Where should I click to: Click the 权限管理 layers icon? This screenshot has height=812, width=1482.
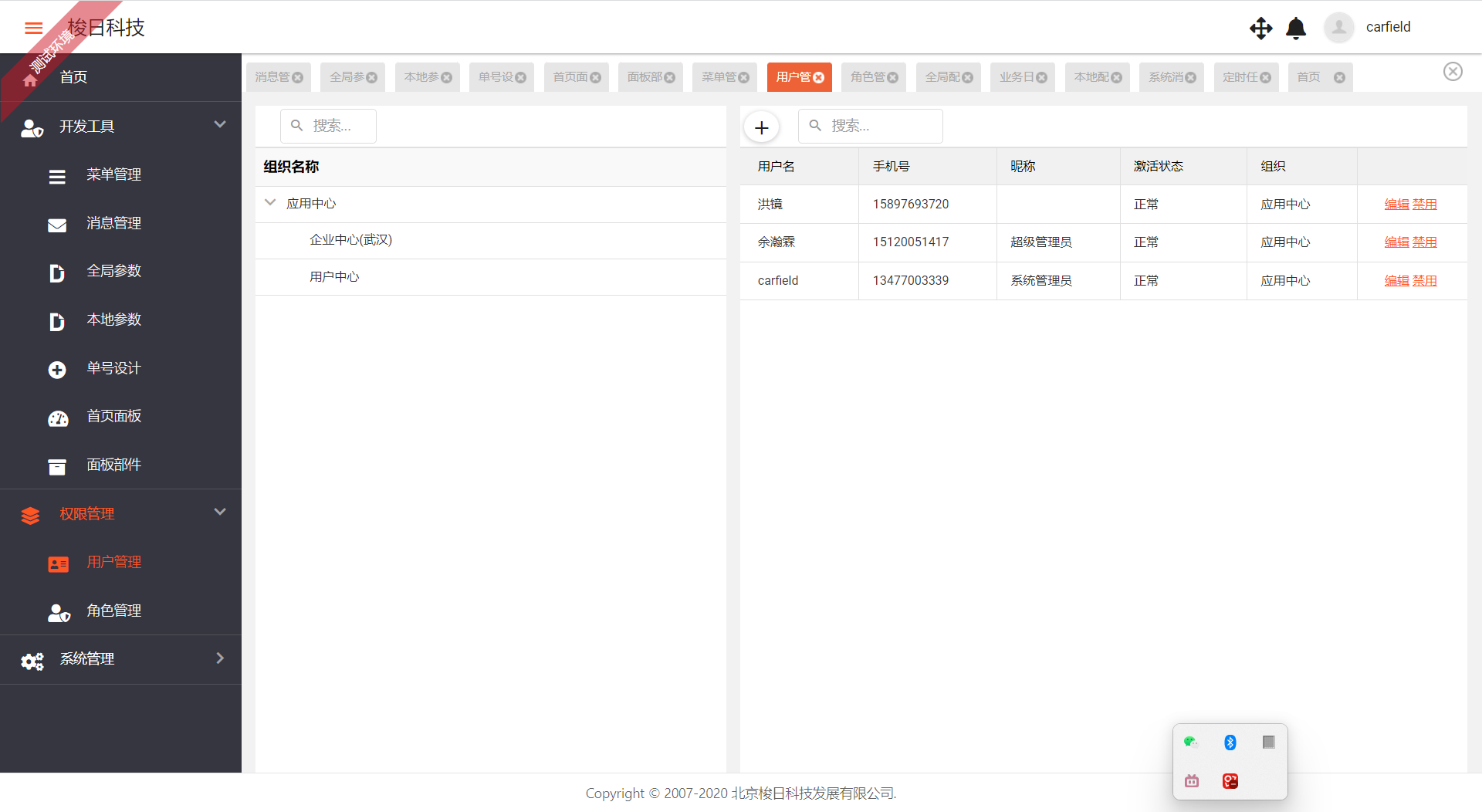(x=30, y=516)
